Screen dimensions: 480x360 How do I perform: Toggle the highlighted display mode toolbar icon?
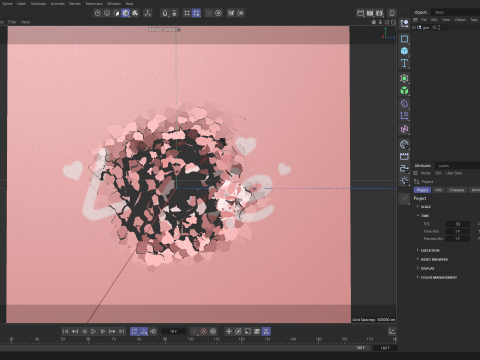(x=126, y=13)
